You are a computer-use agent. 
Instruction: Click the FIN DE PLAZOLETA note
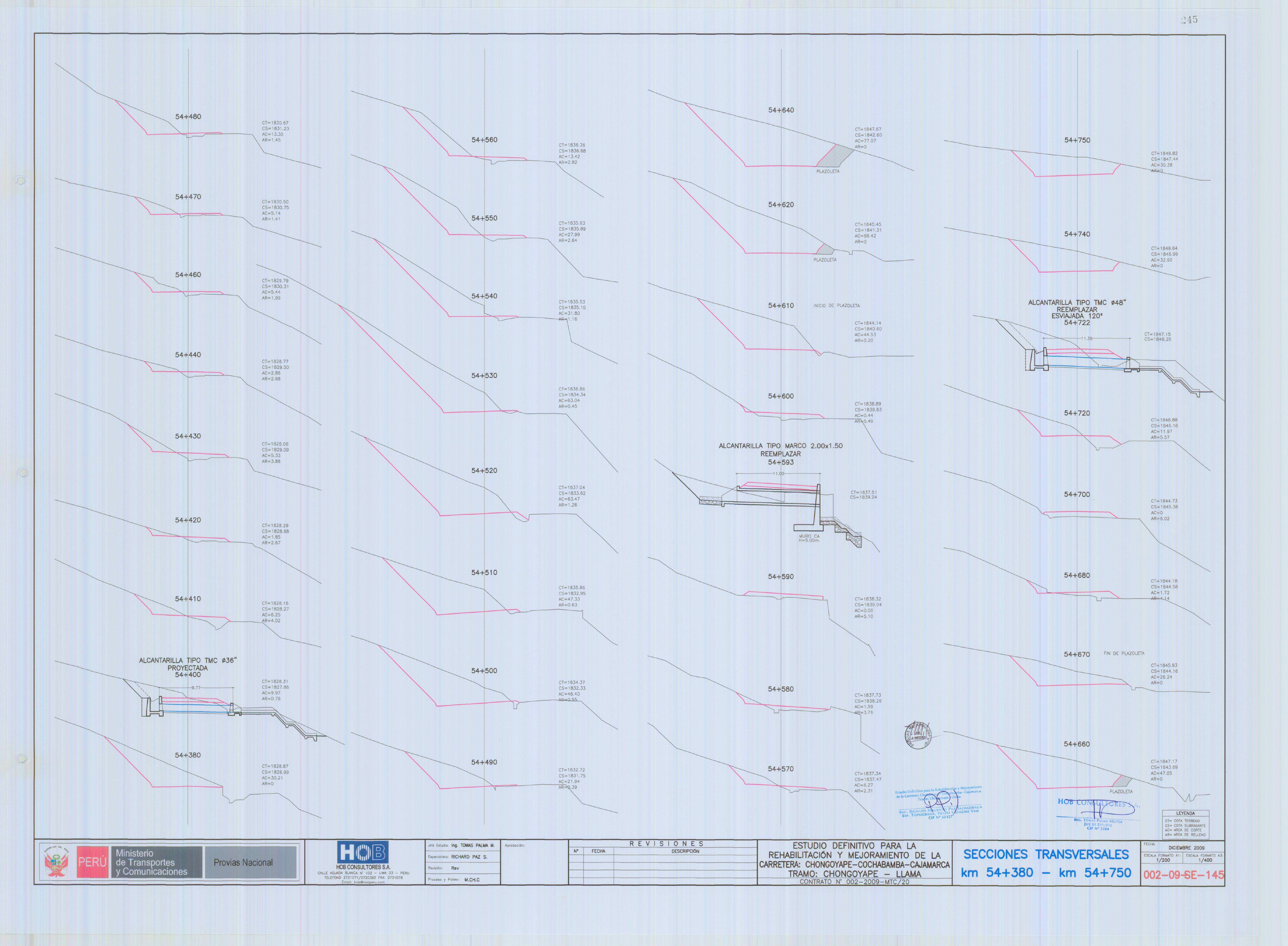coord(1124,653)
